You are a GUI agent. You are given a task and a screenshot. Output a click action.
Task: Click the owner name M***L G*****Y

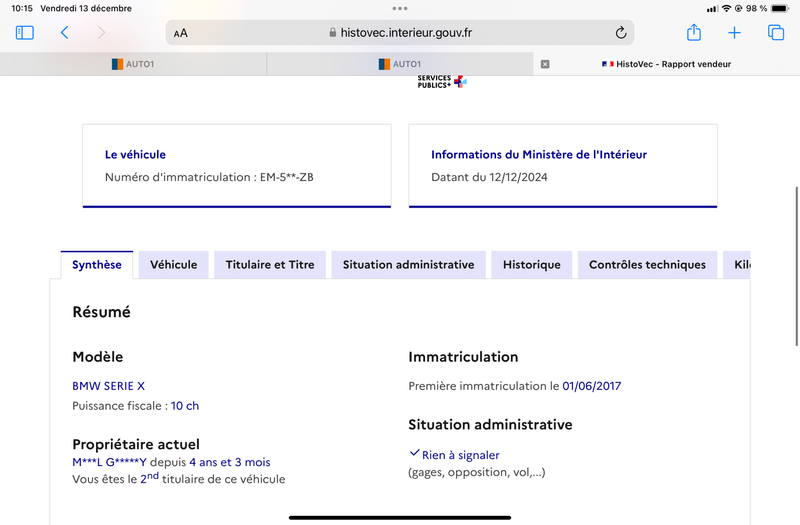tap(109, 462)
